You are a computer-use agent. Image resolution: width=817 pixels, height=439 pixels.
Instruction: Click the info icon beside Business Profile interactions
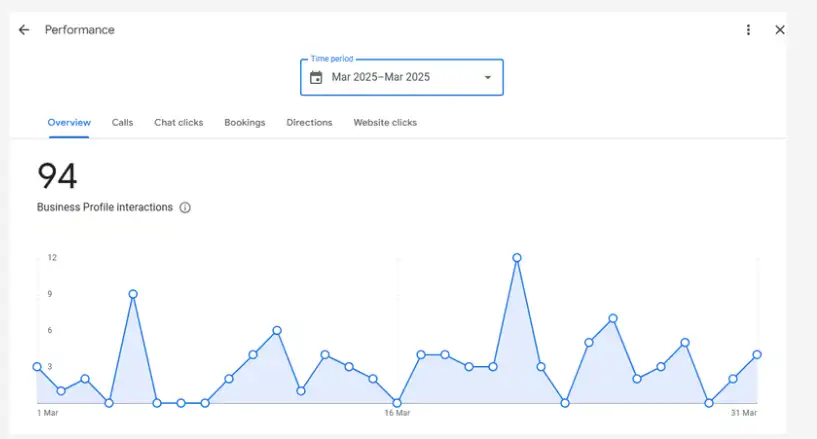click(185, 208)
